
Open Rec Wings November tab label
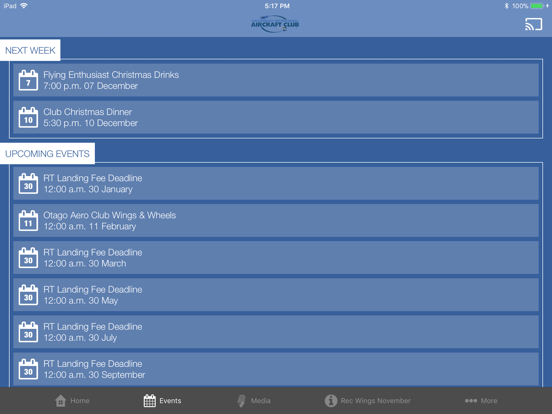coord(376,401)
